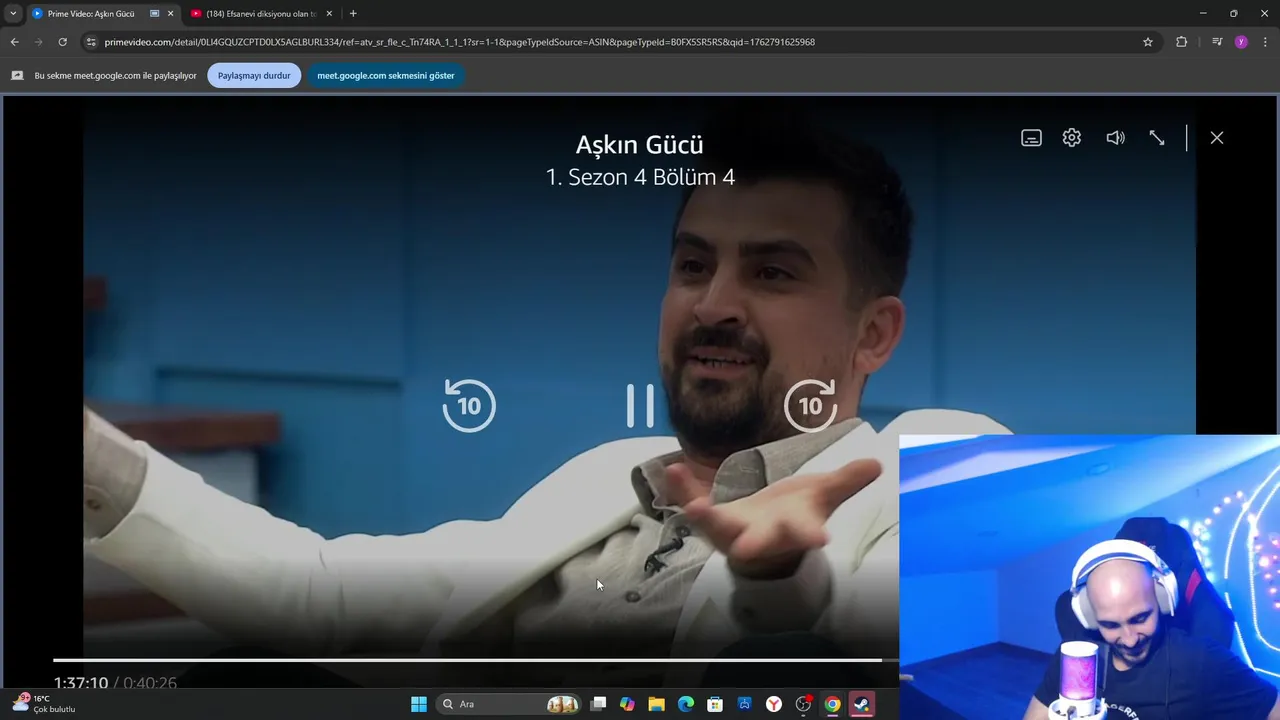
Task: Open the Windows Start menu
Action: [419, 704]
